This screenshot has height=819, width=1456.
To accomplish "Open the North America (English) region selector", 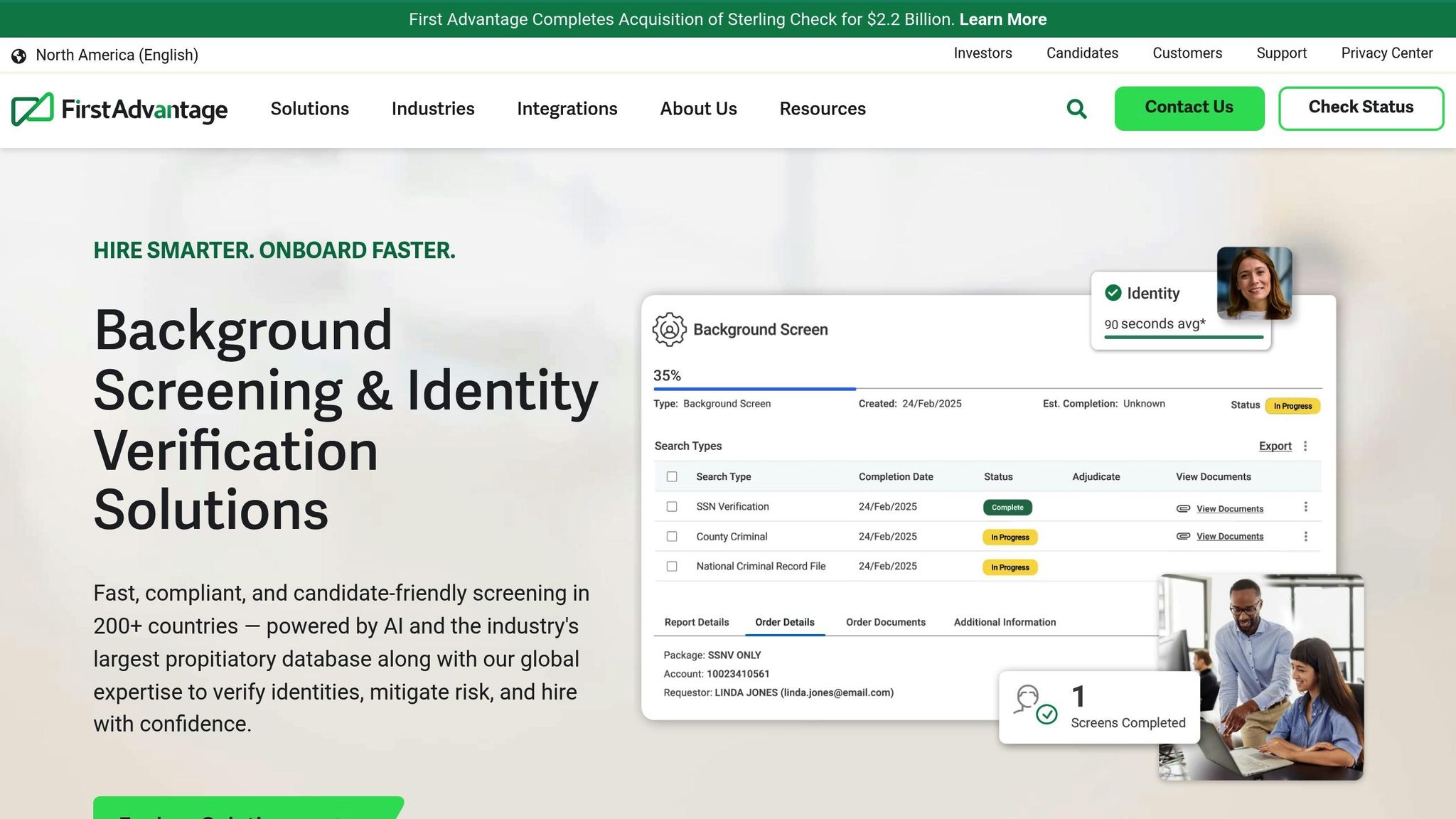I will coord(105,55).
